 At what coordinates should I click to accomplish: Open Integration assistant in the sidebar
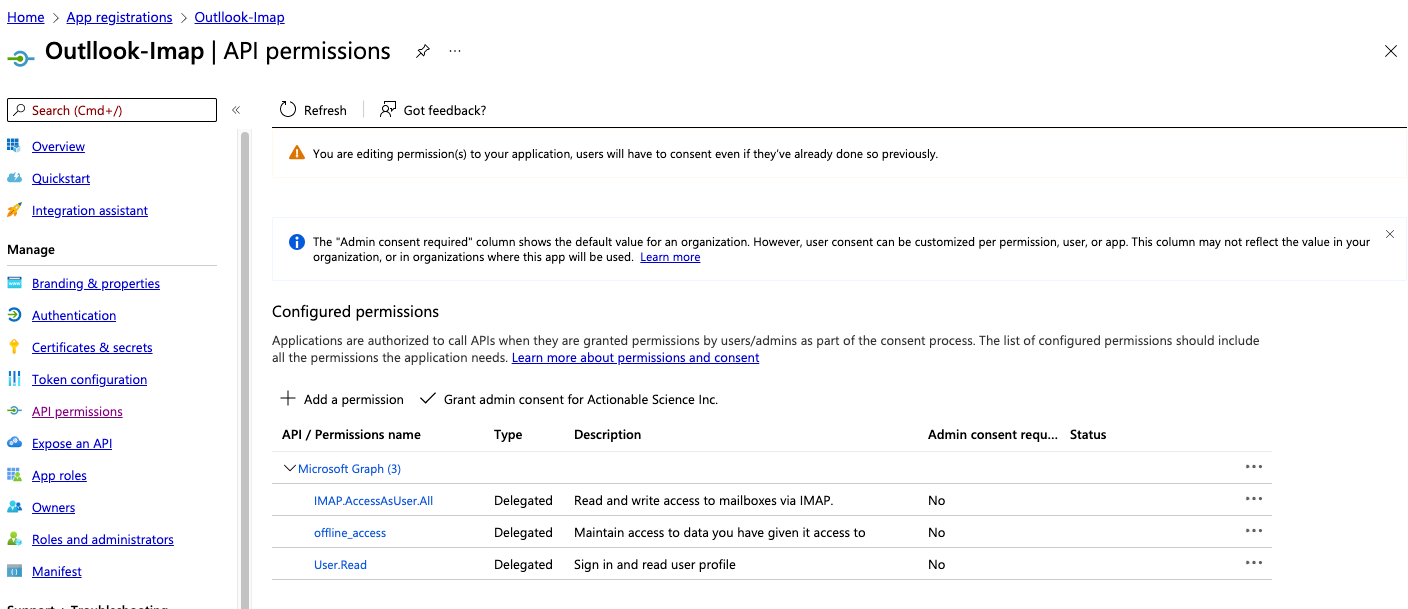pyautogui.click(x=90, y=210)
